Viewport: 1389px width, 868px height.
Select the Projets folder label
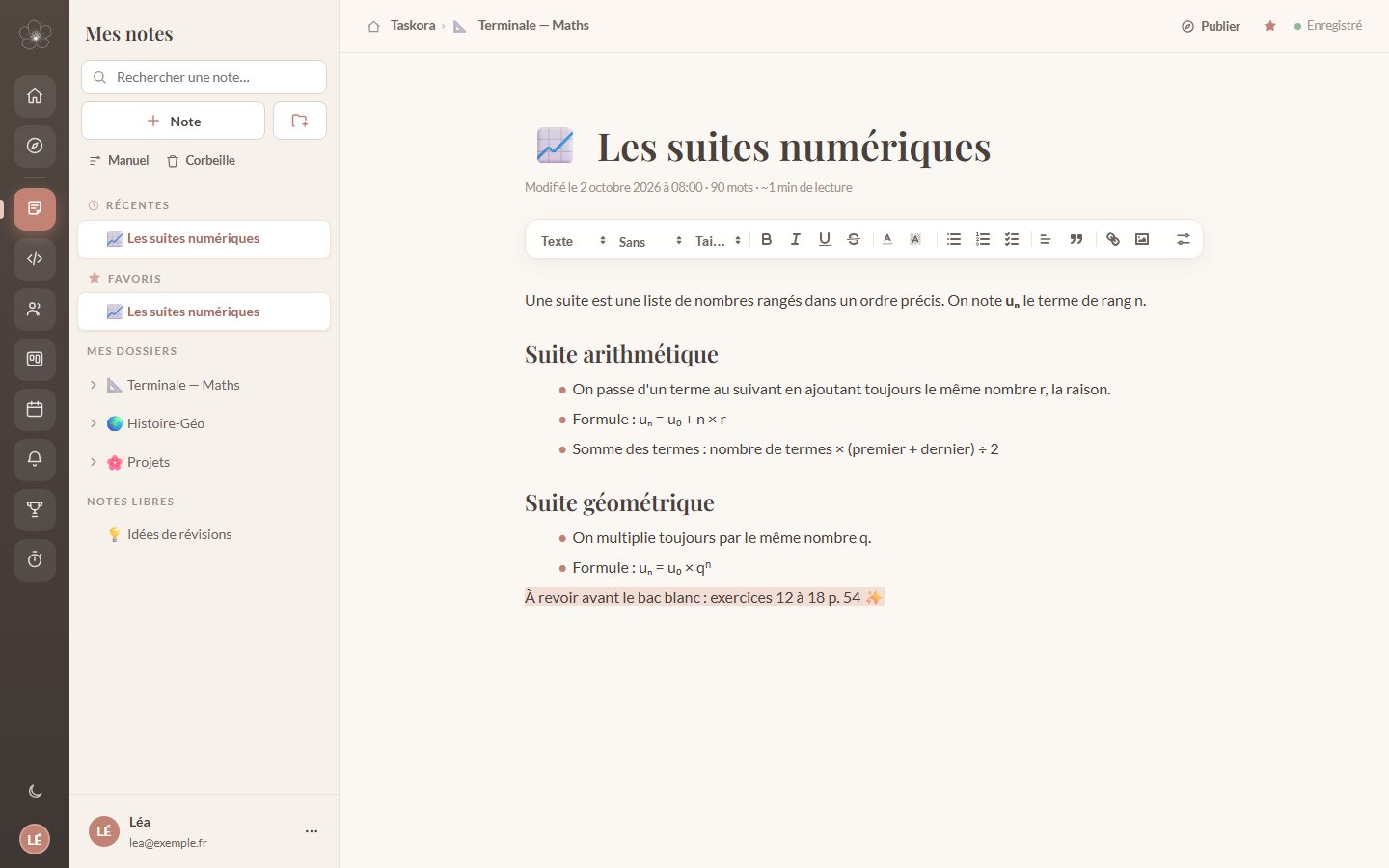[149, 462]
